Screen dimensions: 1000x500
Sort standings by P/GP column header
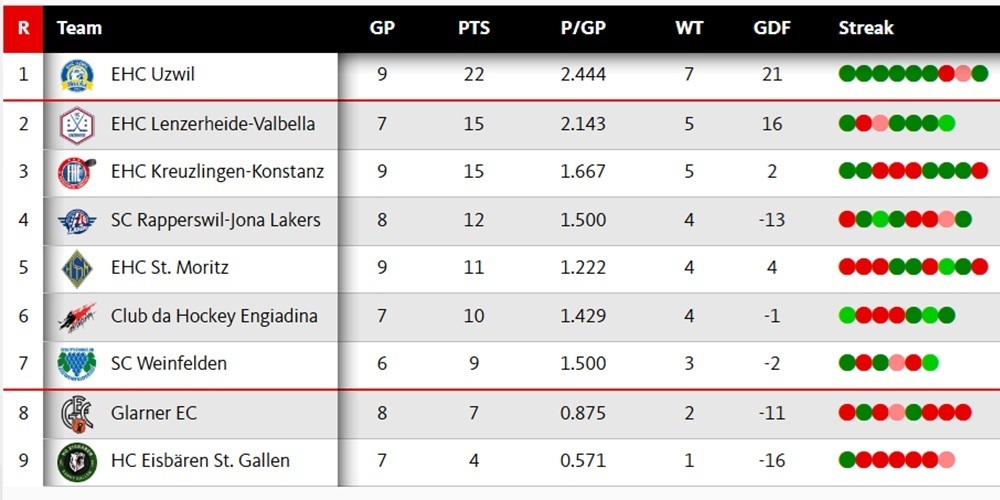(x=583, y=28)
